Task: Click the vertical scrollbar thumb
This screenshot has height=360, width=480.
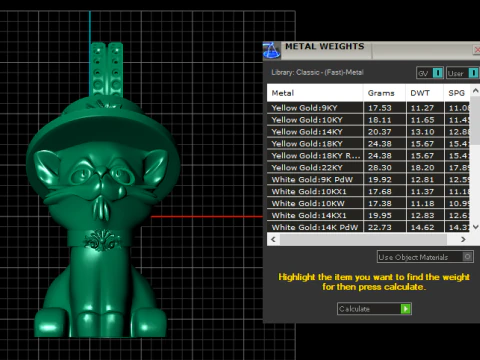Action: point(475,121)
